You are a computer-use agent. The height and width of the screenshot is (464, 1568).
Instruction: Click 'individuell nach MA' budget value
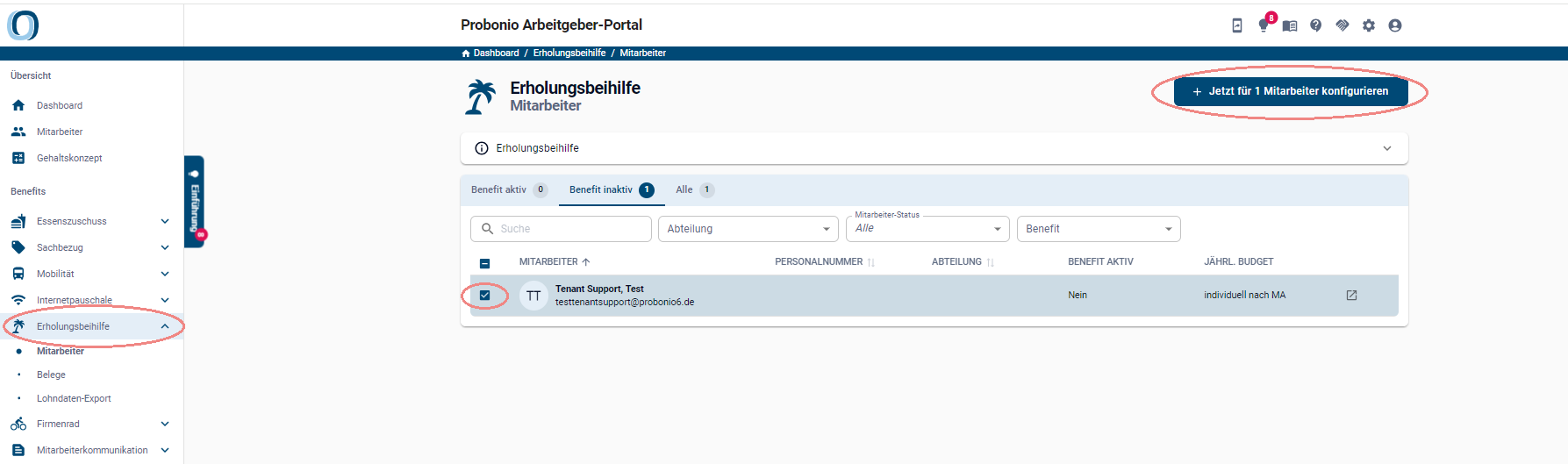click(1245, 296)
